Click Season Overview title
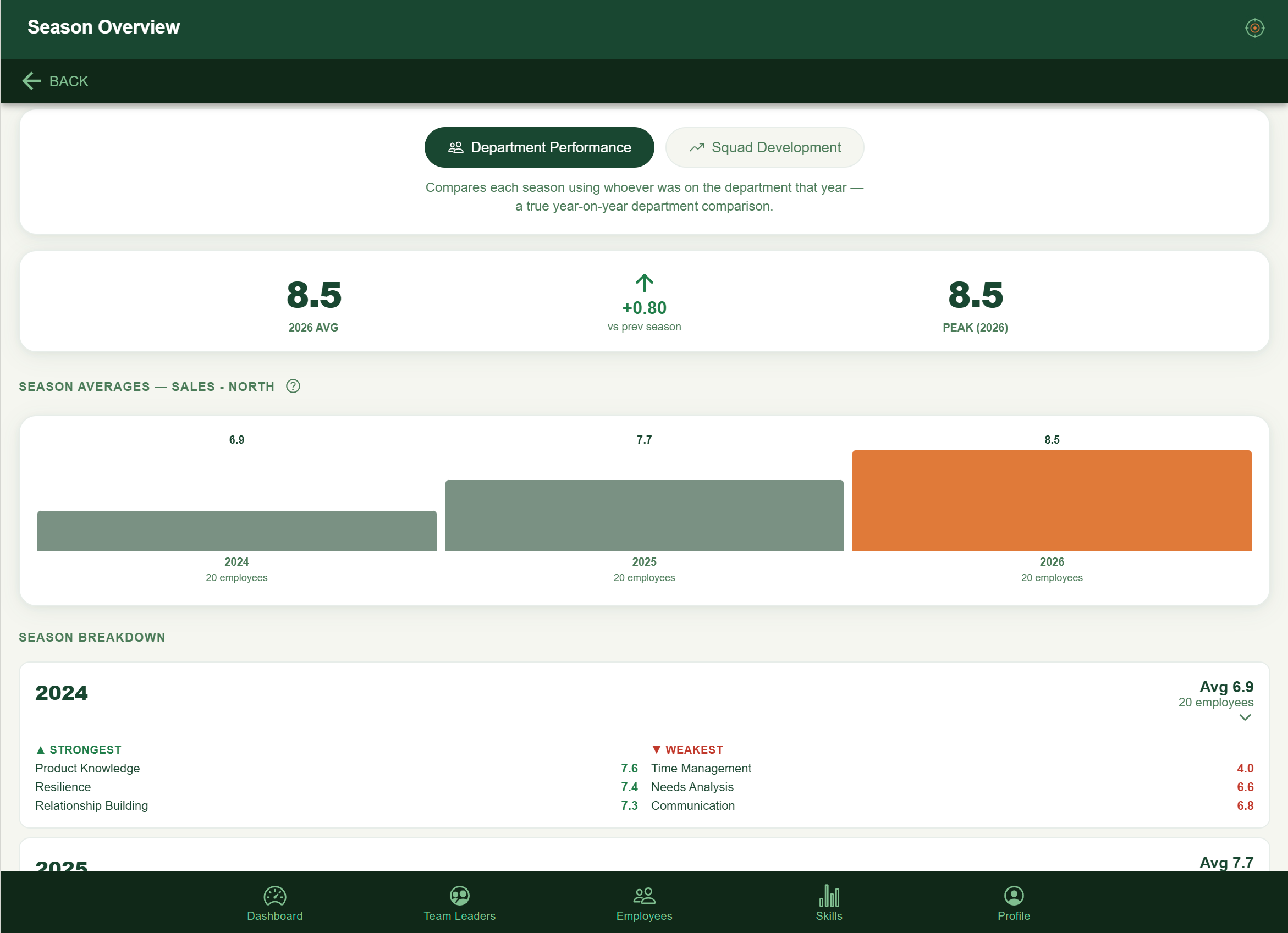This screenshot has width=1288, height=933. (103, 27)
